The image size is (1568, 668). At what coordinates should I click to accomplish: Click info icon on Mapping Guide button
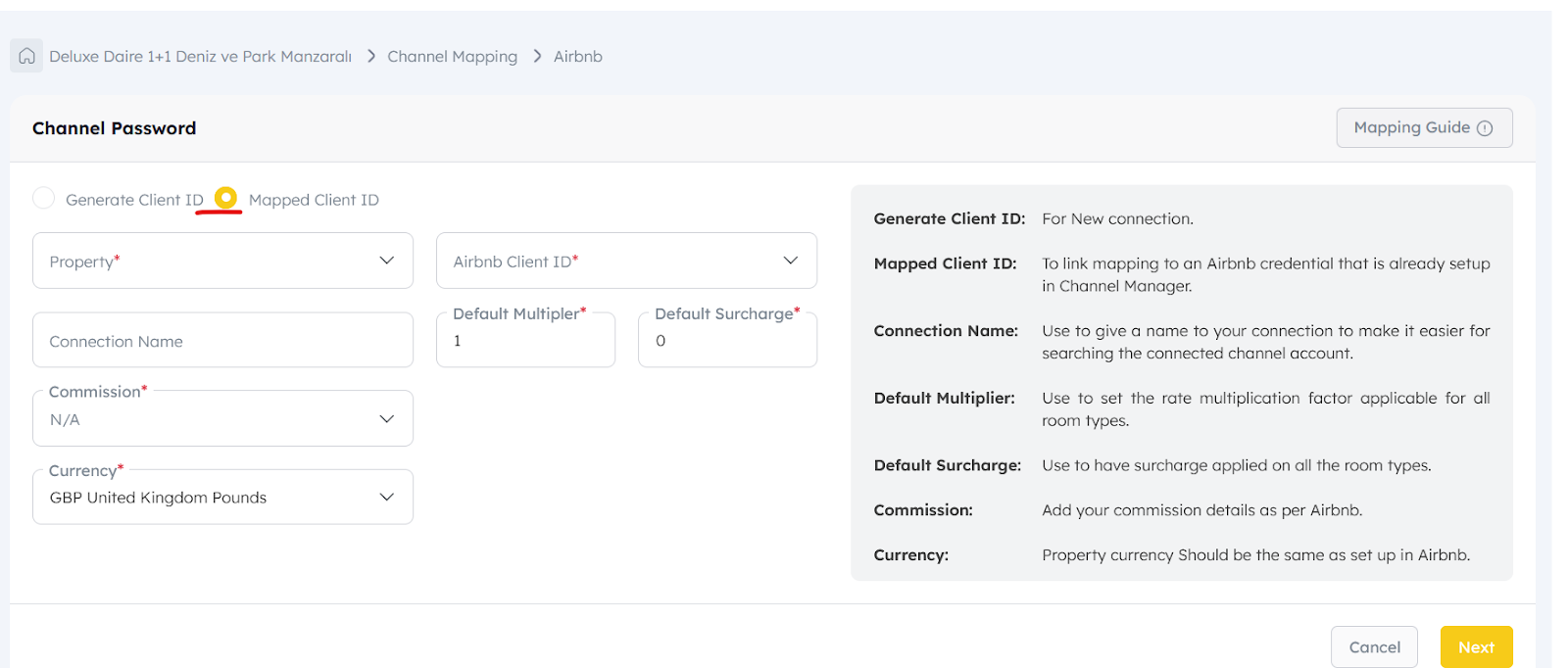[x=1485, y=128]
